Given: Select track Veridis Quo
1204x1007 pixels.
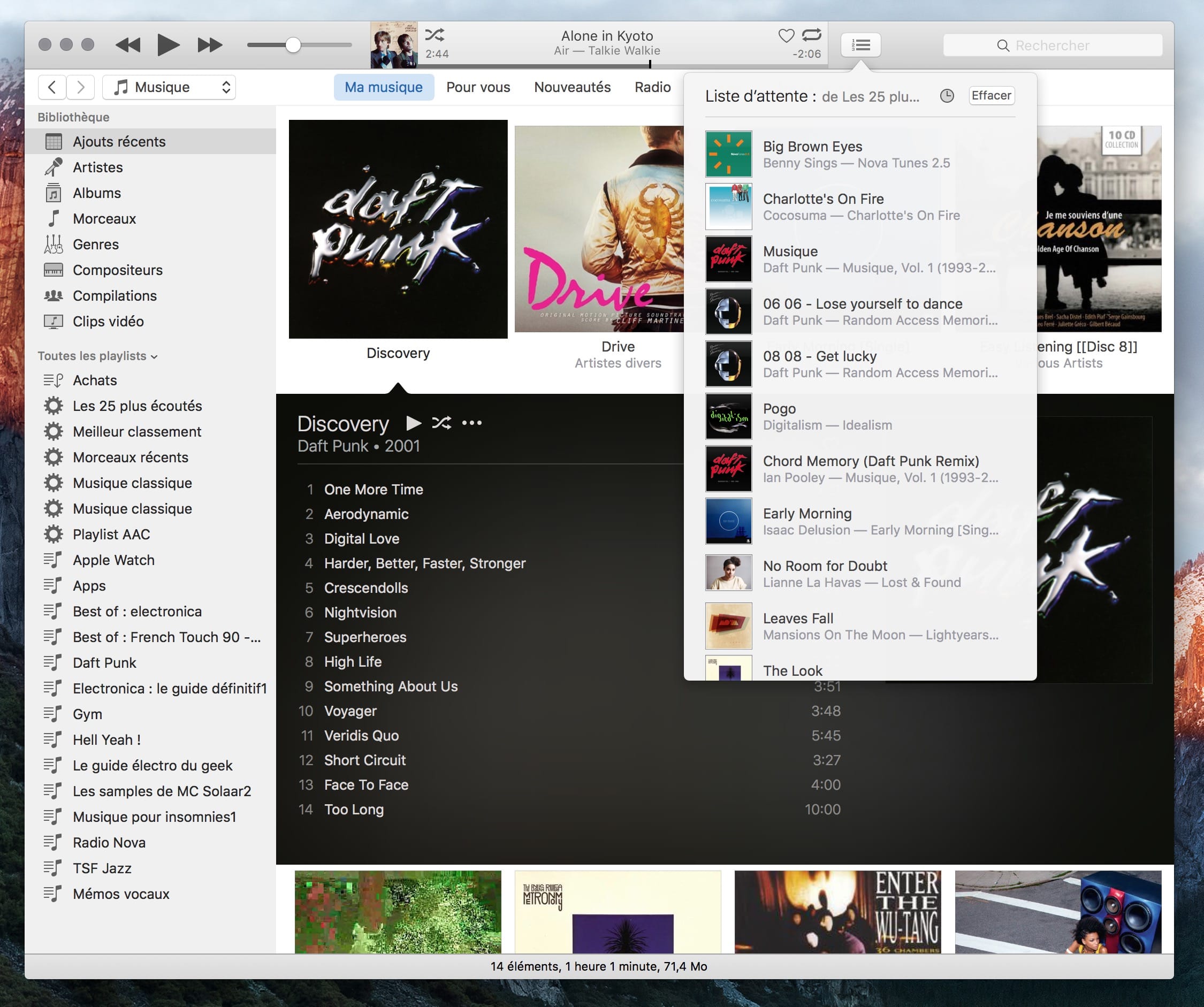Looking at the screenshot, I should 362,735.
